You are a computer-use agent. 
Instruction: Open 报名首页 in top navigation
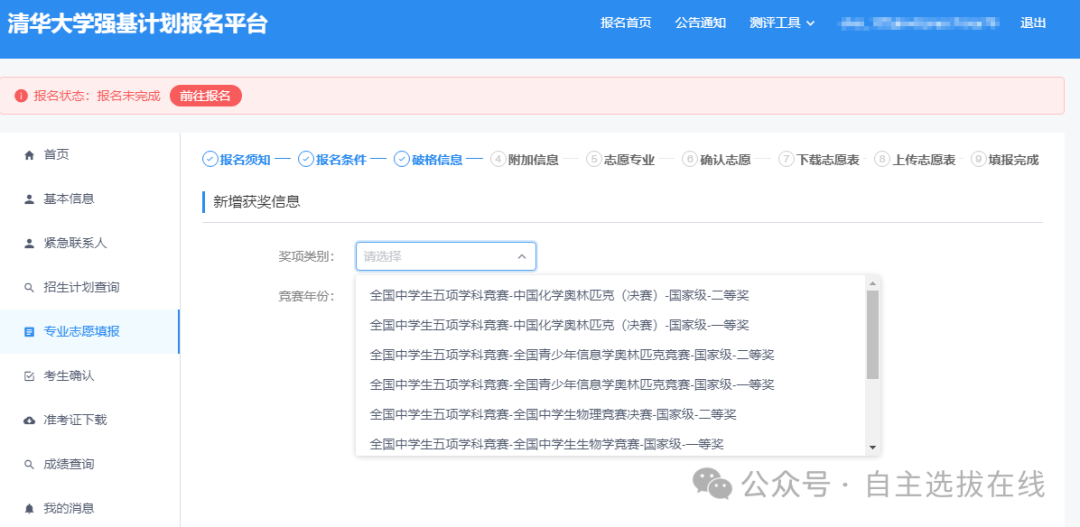pyautogui.click(x=625, y=23)
